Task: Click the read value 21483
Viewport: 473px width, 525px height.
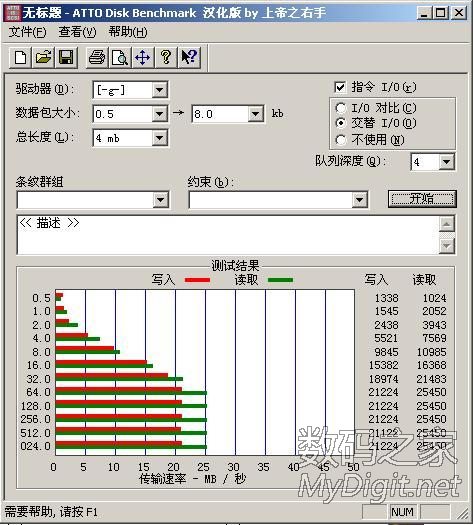Action: coord(431,379)
